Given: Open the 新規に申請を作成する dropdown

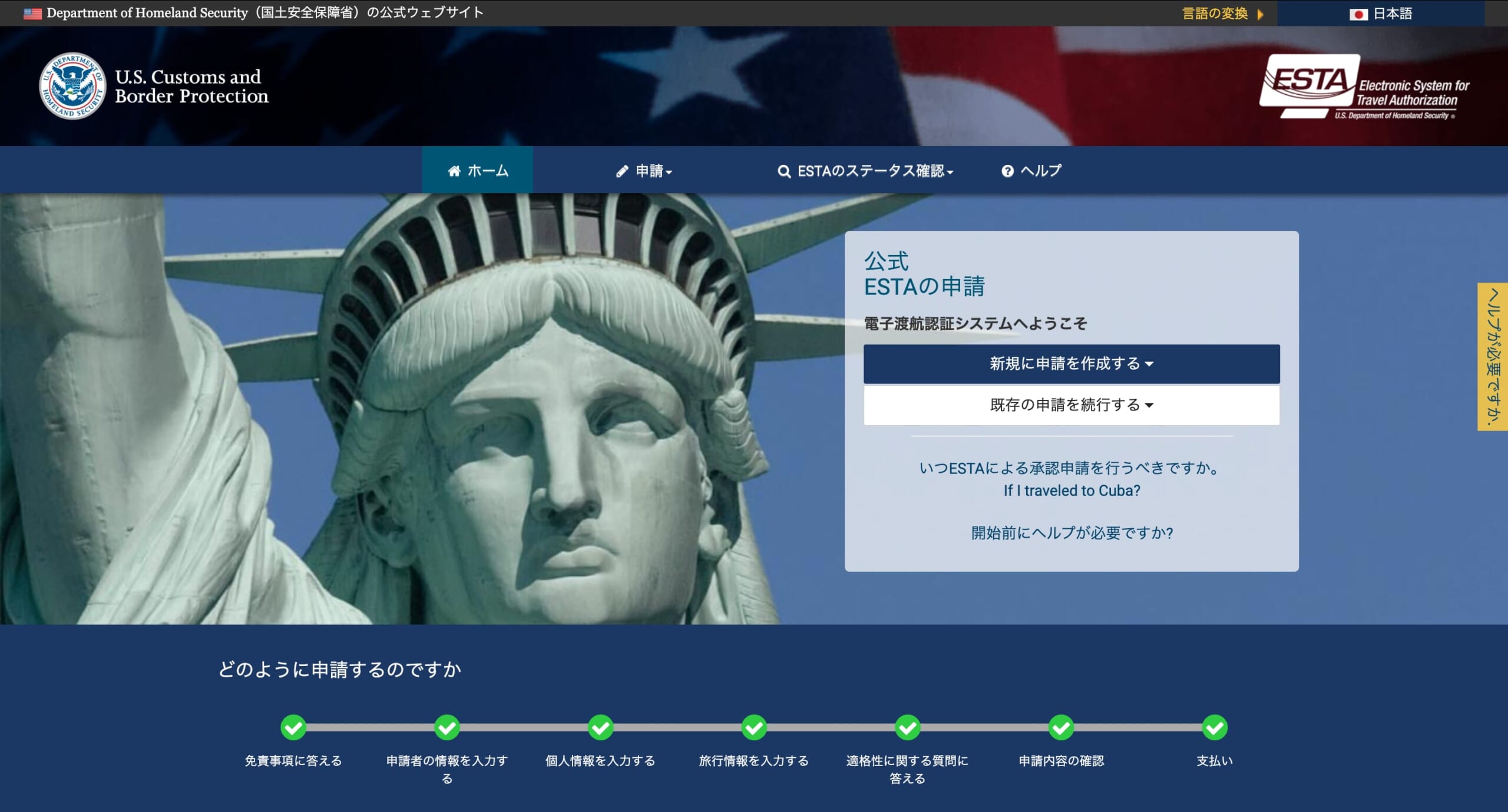Looking at the screenshot, I should pyautogui.click(x=1070, y=363).
